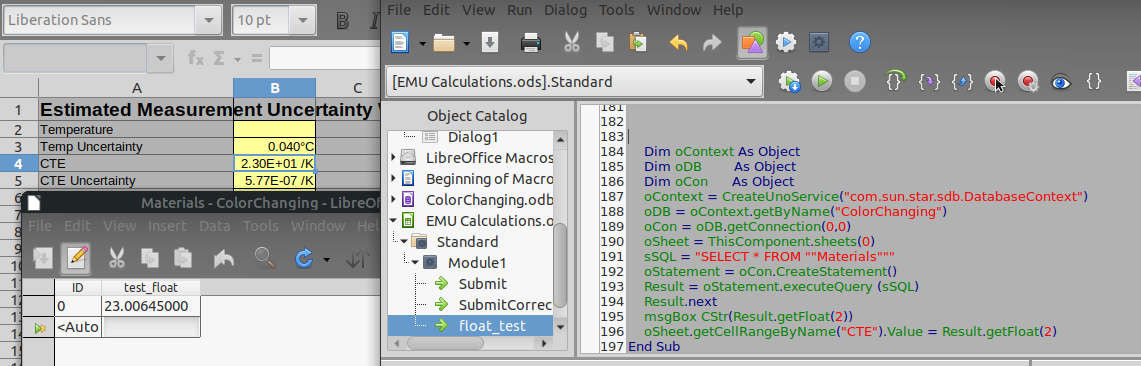Click Calc cell B4 showing 2.30E+01 /K
This screenshot has width=1141, height=366.
274,164
